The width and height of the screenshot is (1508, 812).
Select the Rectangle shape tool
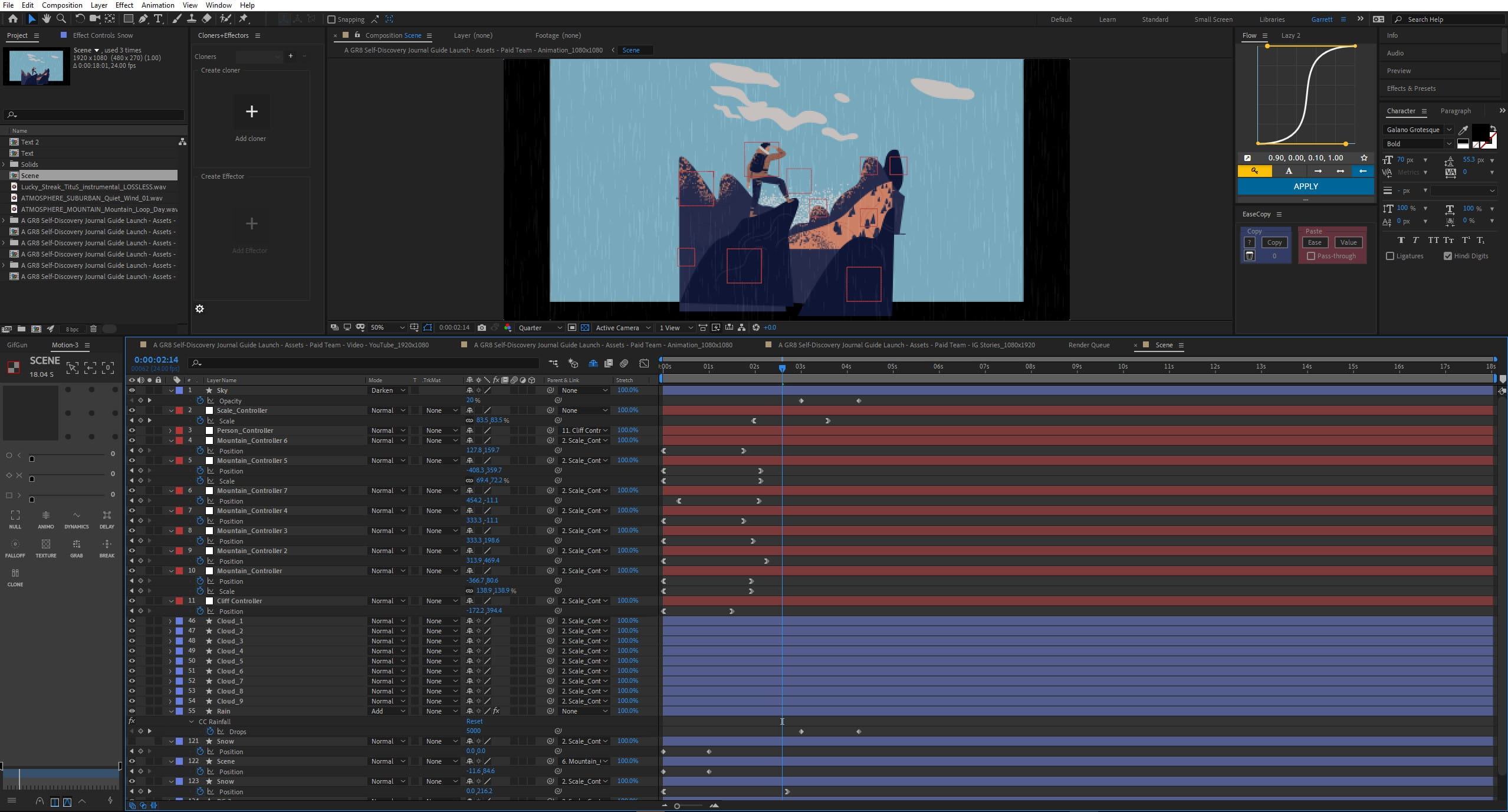(128, 19)
